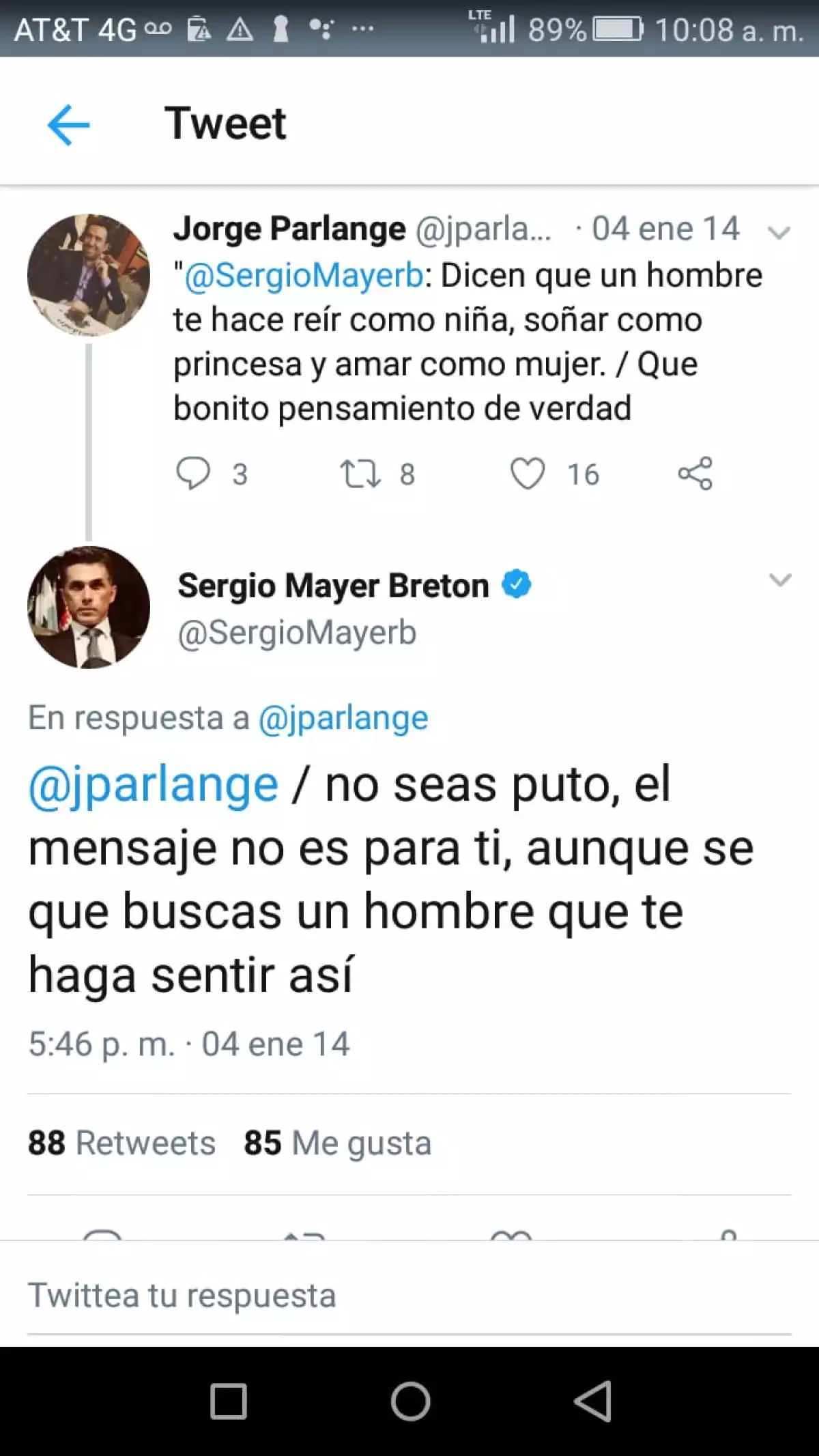Retweet Jorge Parlange's tweet
This screenshot has height=1456, width=819.
[x=360, y=473]
